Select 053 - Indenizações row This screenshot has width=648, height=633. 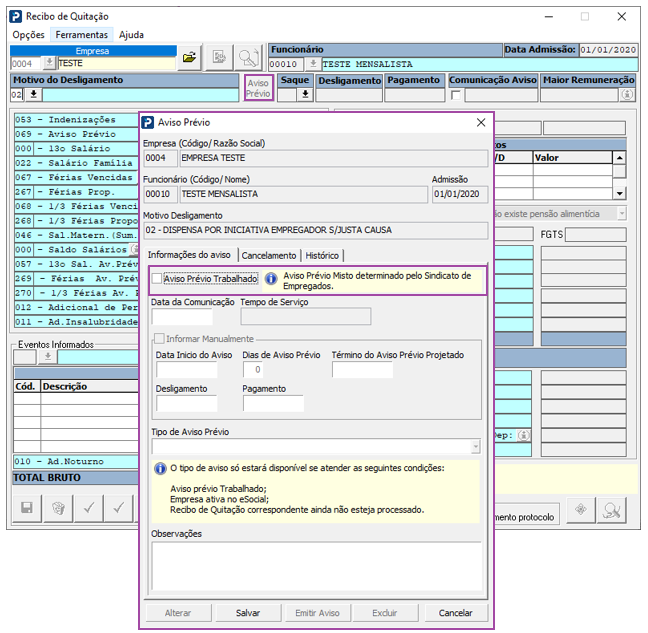pos(76,120)
